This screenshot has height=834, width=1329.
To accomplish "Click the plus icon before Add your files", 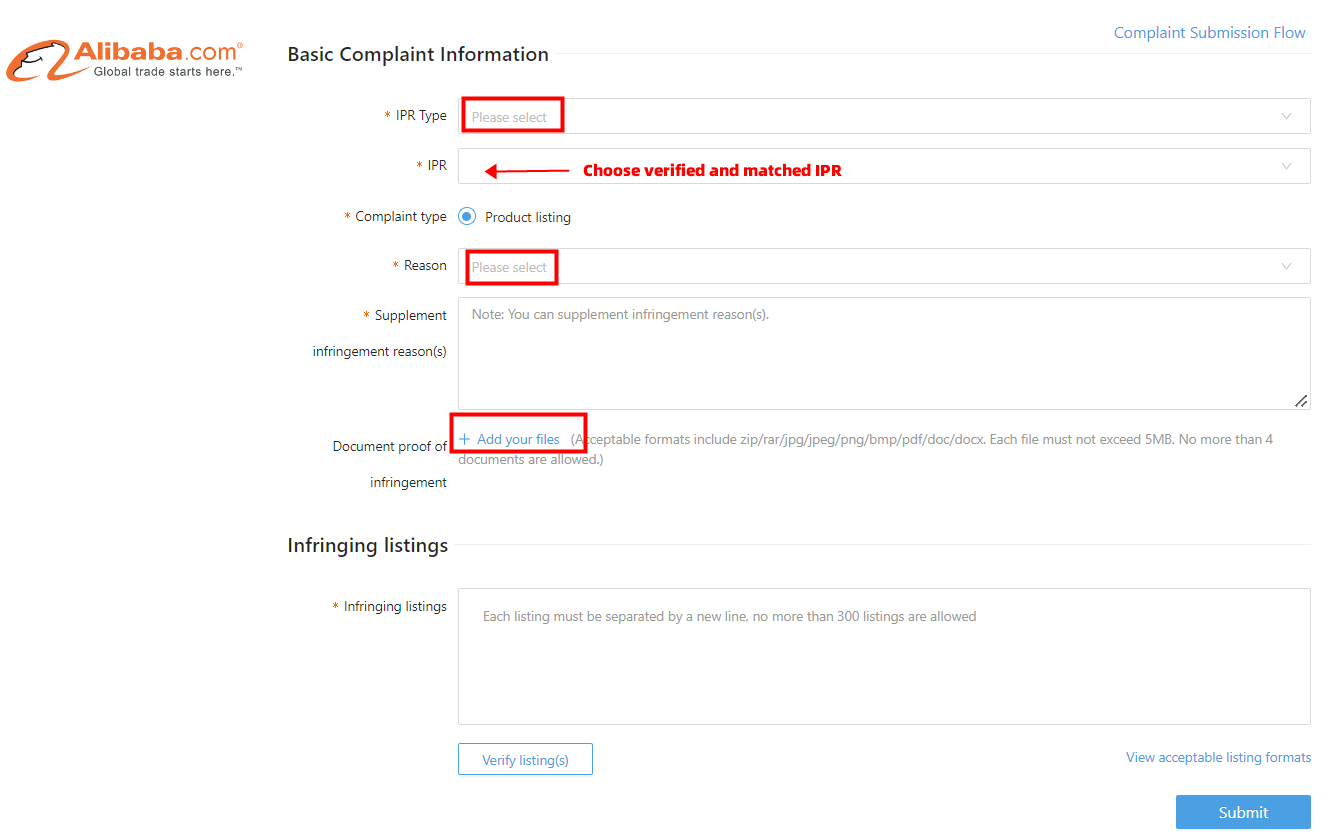I will pyautogui.click(x=464, y=439).
